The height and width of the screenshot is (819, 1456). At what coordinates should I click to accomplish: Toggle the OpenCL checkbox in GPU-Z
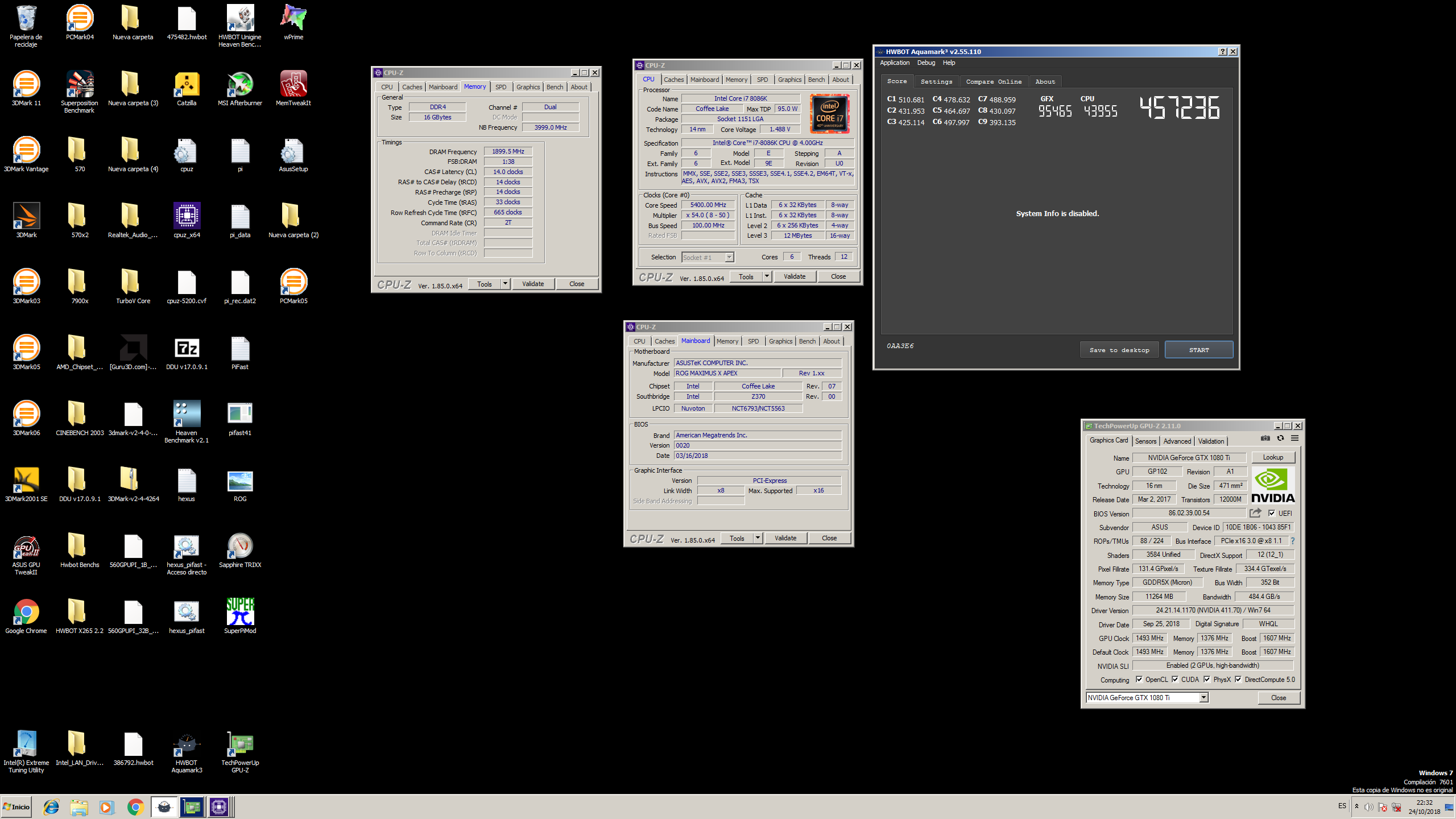coord(1139,679)
